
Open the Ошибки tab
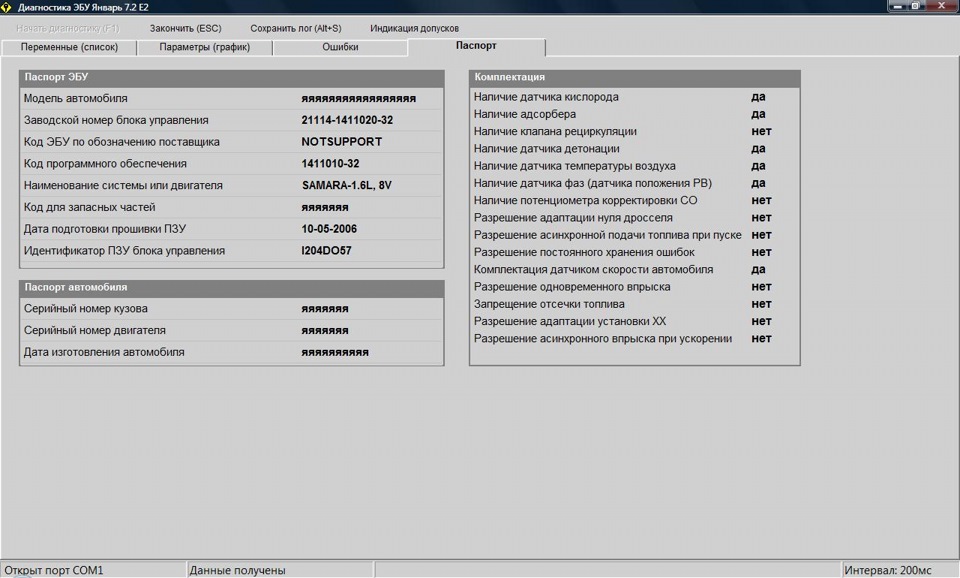pyautogui.click(x=340, y=47)
